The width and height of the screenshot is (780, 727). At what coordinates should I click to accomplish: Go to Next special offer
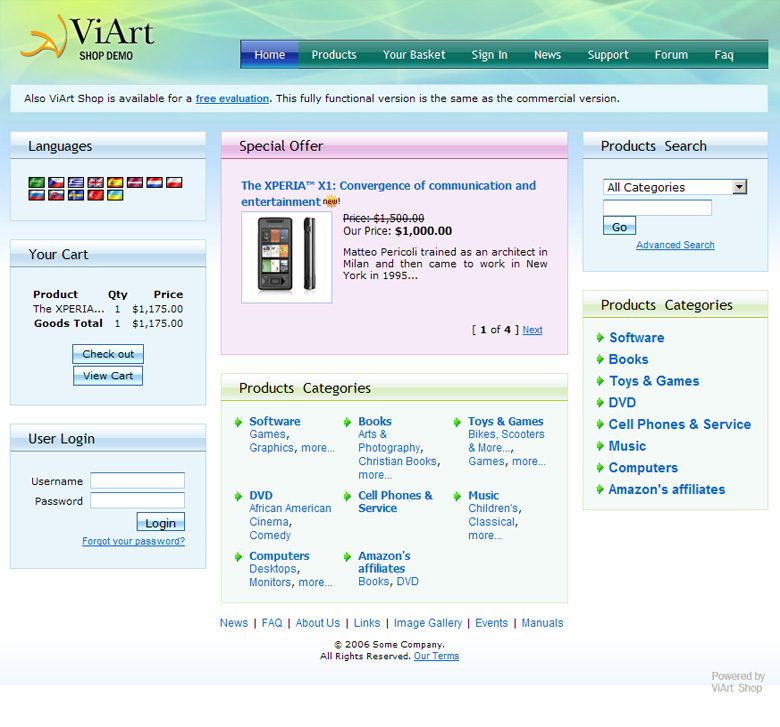coord(532,330)
